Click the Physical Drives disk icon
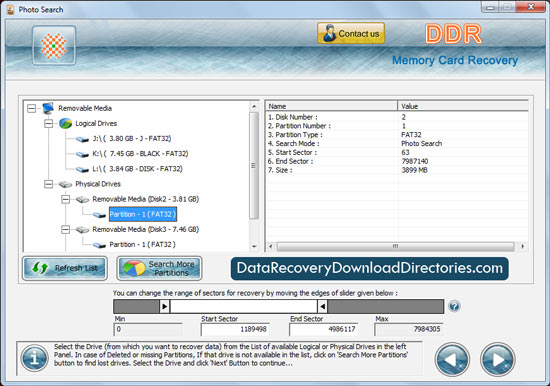Viewport: 550px width, 386px height. coord(65,184)
